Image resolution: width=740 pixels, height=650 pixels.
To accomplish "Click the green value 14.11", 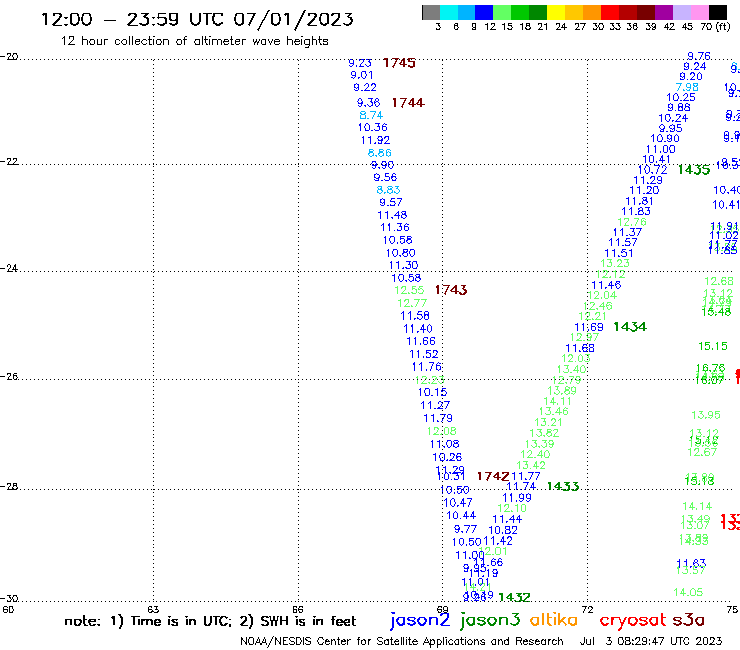I will [x=557, y=401].
